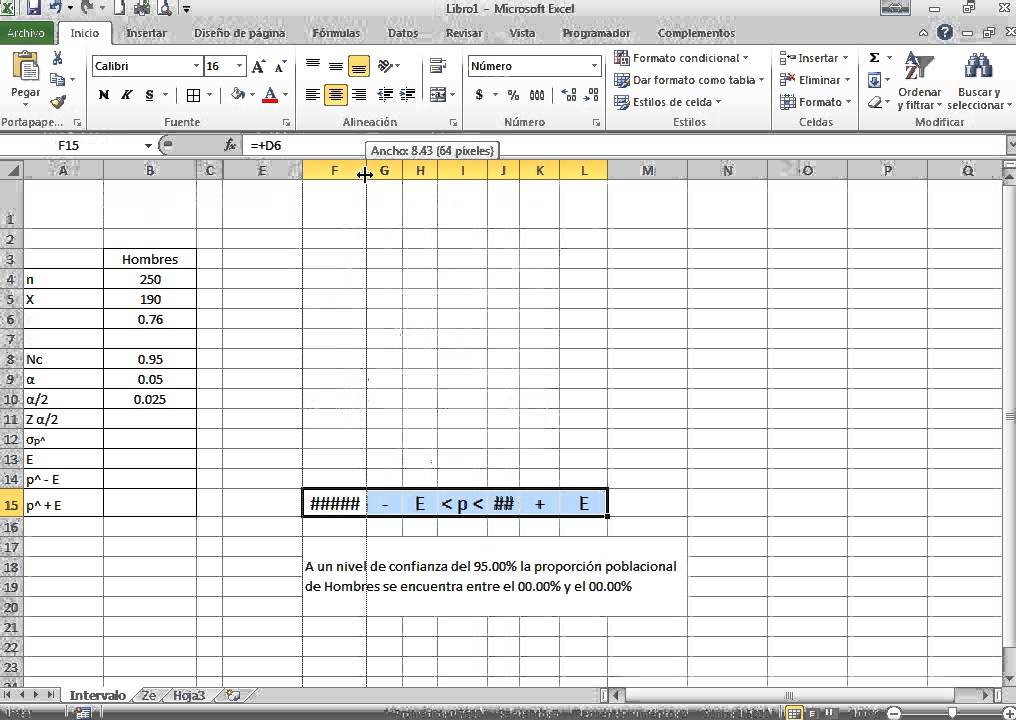Click the formula bar containing =+D6

point(622,145)
